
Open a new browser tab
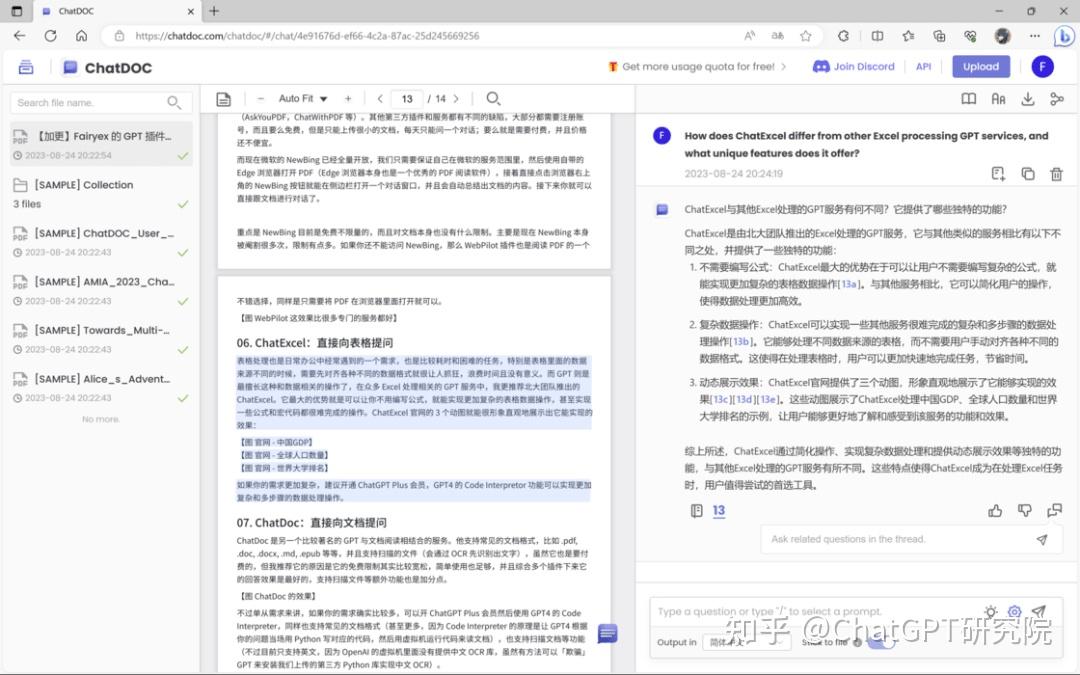coord(214,11)
